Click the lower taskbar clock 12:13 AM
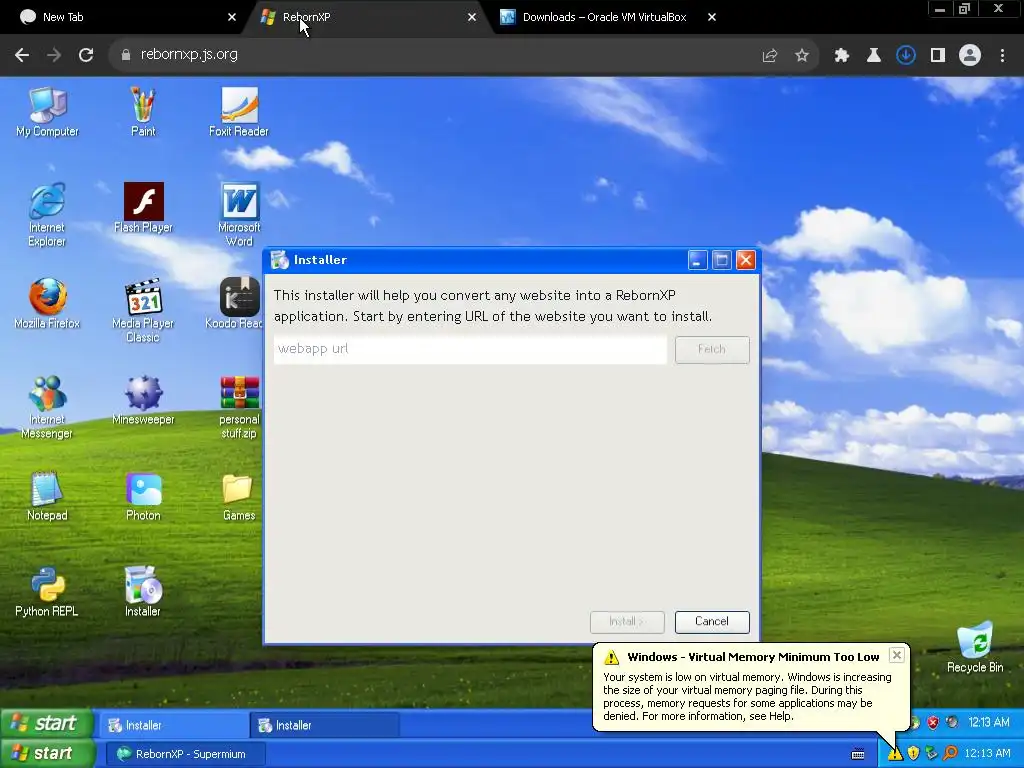 (987, 754)
